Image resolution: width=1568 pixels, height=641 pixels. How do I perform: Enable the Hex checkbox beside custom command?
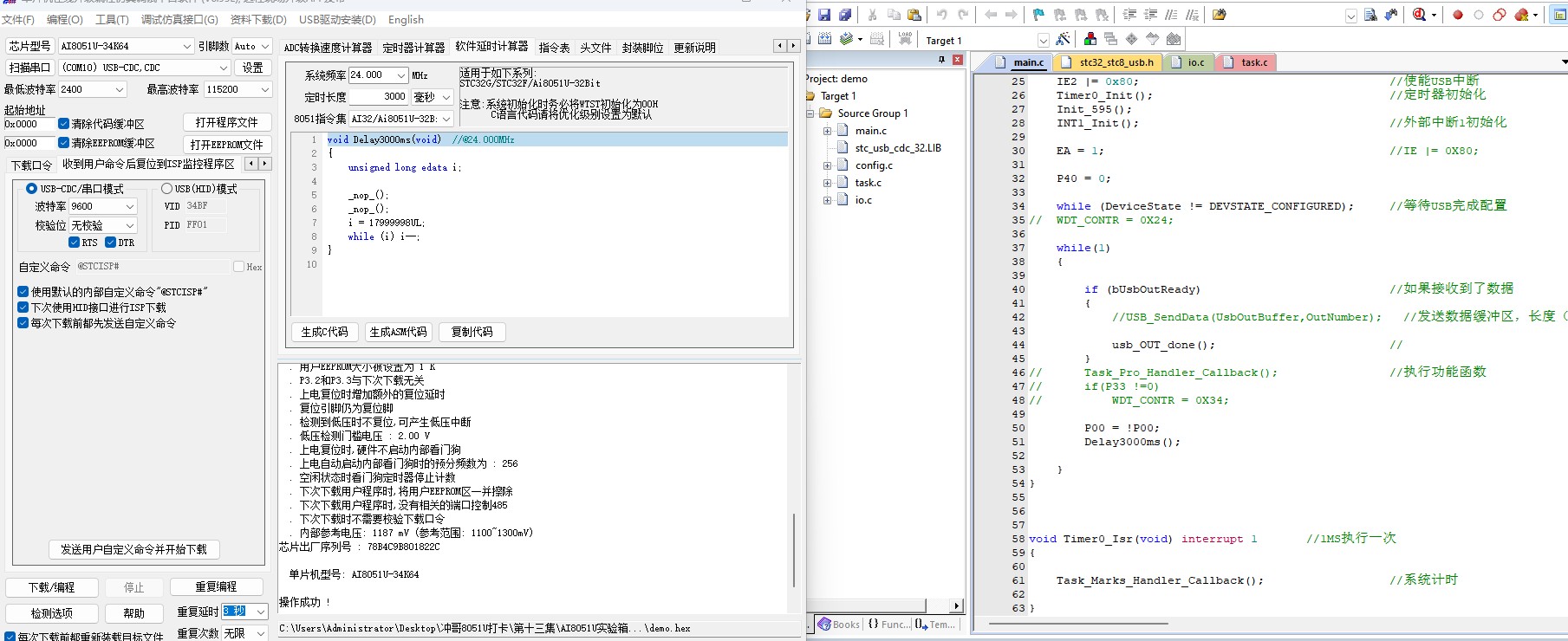pos(238,267)
